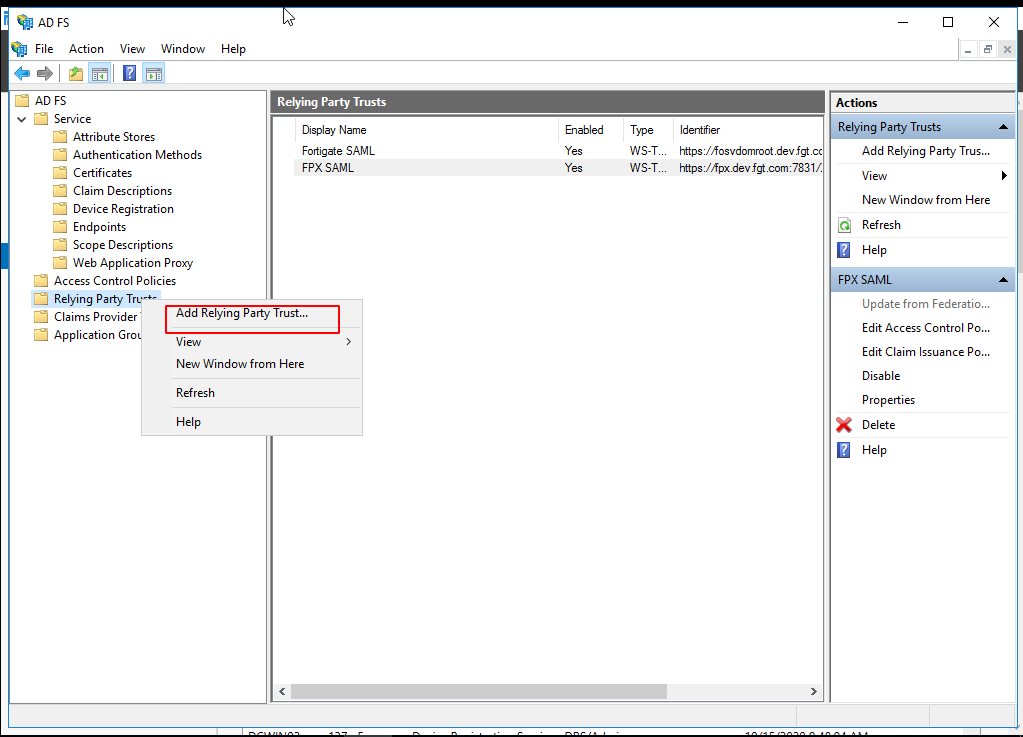Viewport: 1023px width, 737px height.
Task: Click the blue Help toolbar icon
Action: pyautogui.click(x=129, y=73)
